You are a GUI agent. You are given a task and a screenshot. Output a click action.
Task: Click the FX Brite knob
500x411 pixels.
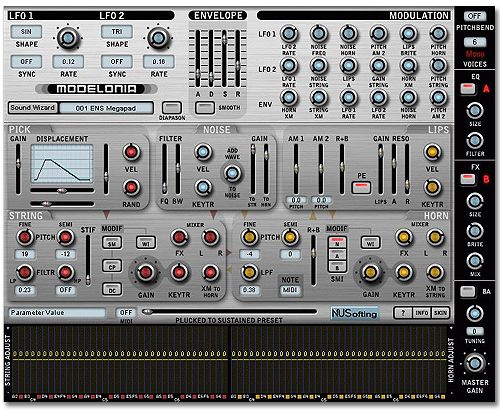coord(475,231)
